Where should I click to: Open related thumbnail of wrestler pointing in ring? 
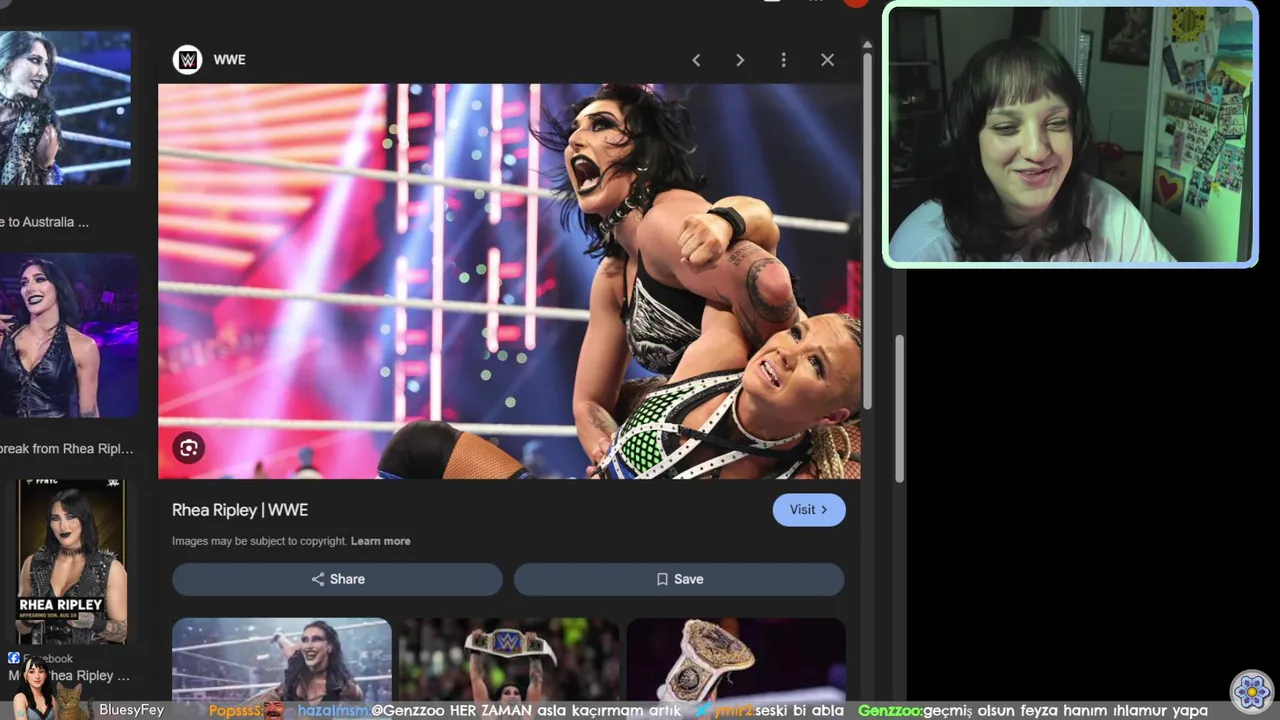click(281, 660)
